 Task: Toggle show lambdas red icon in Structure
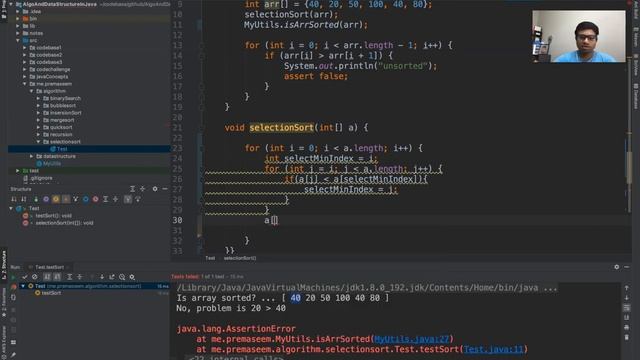pos(96,199)
